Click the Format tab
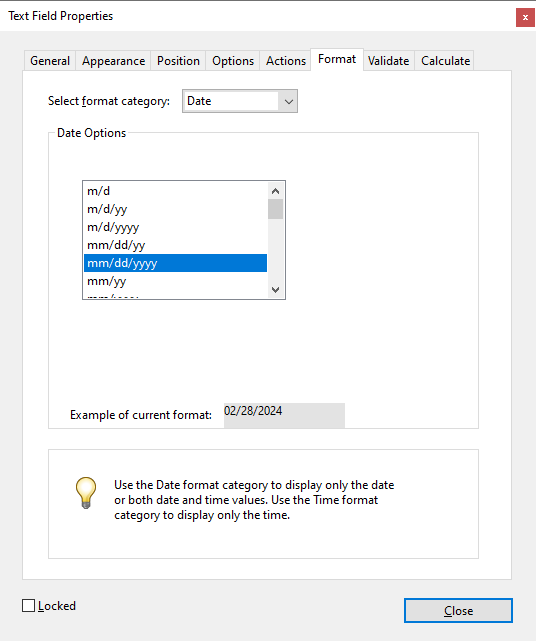 click(x=337, y=59)
